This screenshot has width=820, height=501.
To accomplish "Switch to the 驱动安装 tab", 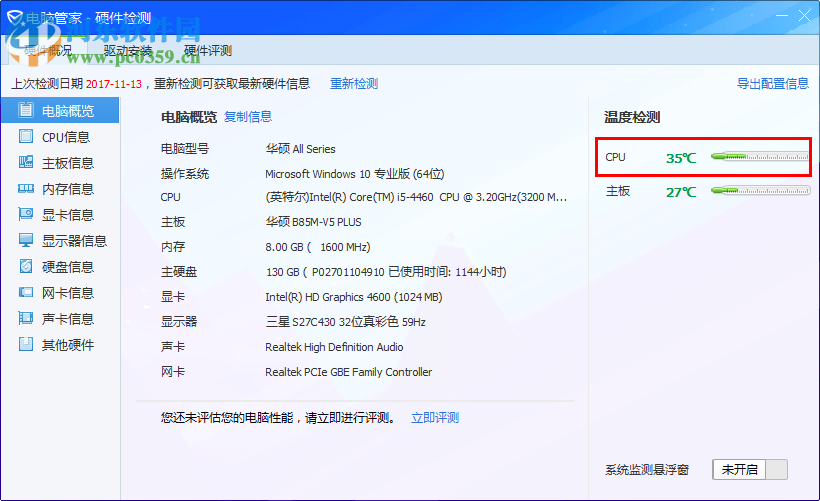I will (x=128, y=51).
